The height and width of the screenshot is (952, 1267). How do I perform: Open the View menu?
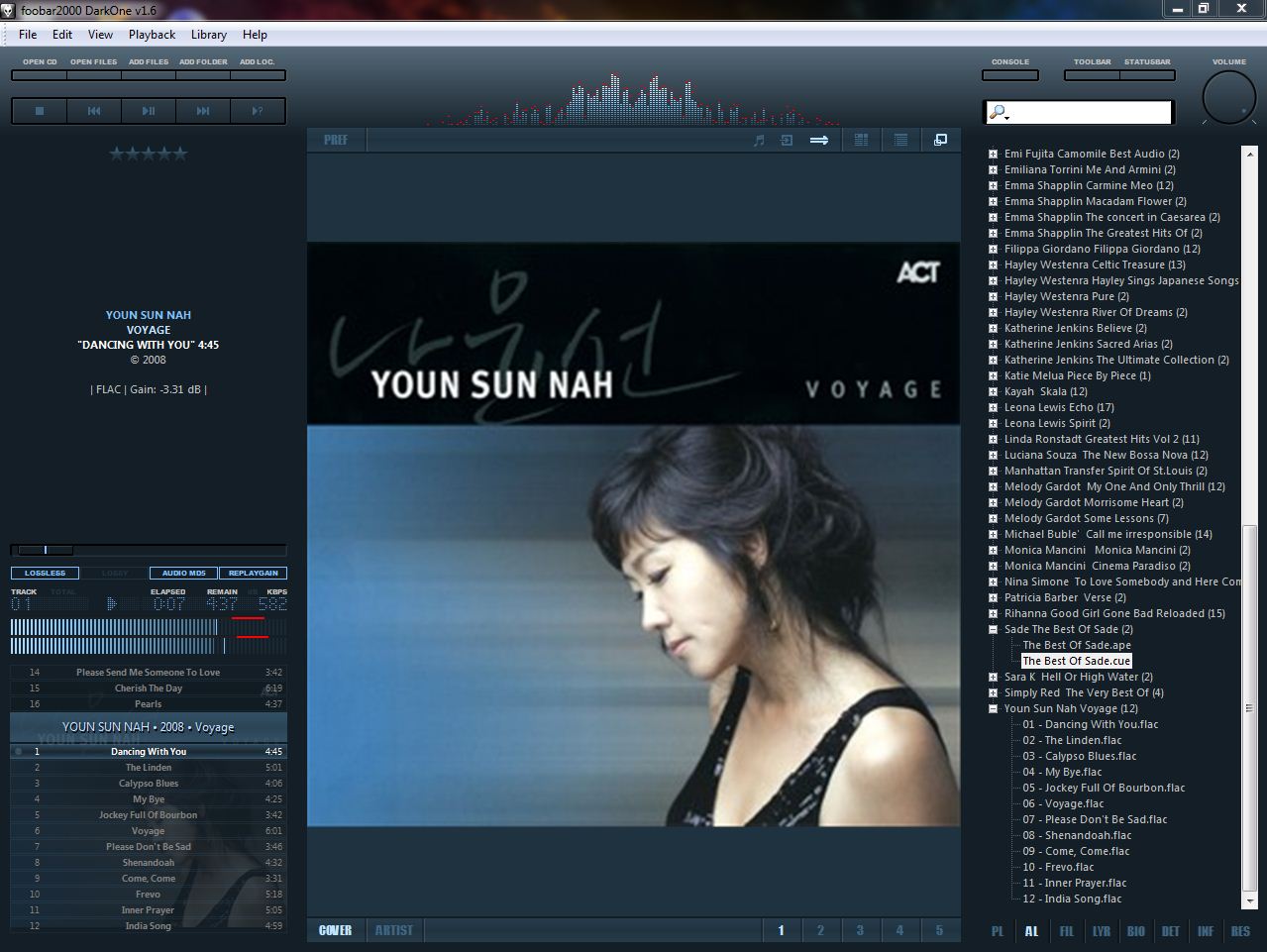pyautogui.click(x=100, y=35)
